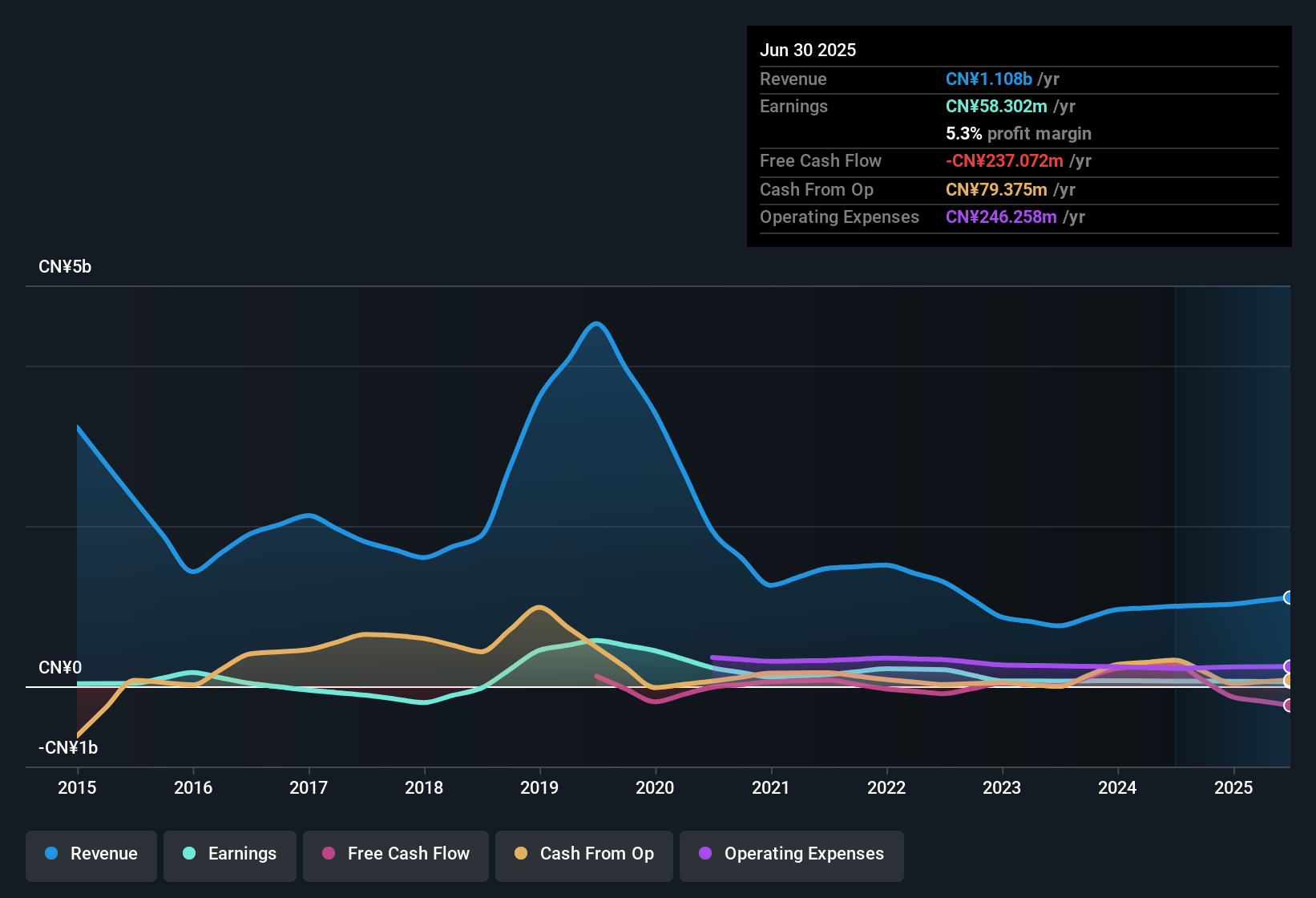This screenshot has width=1316, height=898.
Task: Select the orange Cash From Op dot icon
Action: (x=521, y=854)
